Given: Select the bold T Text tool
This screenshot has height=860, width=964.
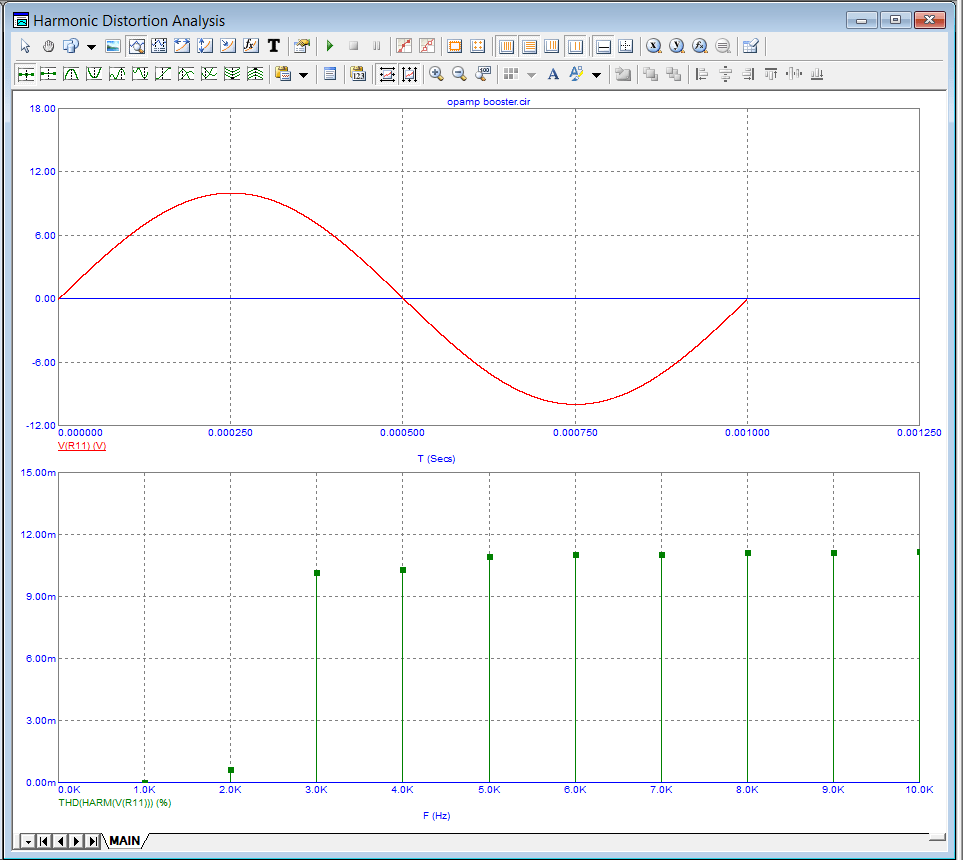Looking at the screenshot, I should pos(274,46).
